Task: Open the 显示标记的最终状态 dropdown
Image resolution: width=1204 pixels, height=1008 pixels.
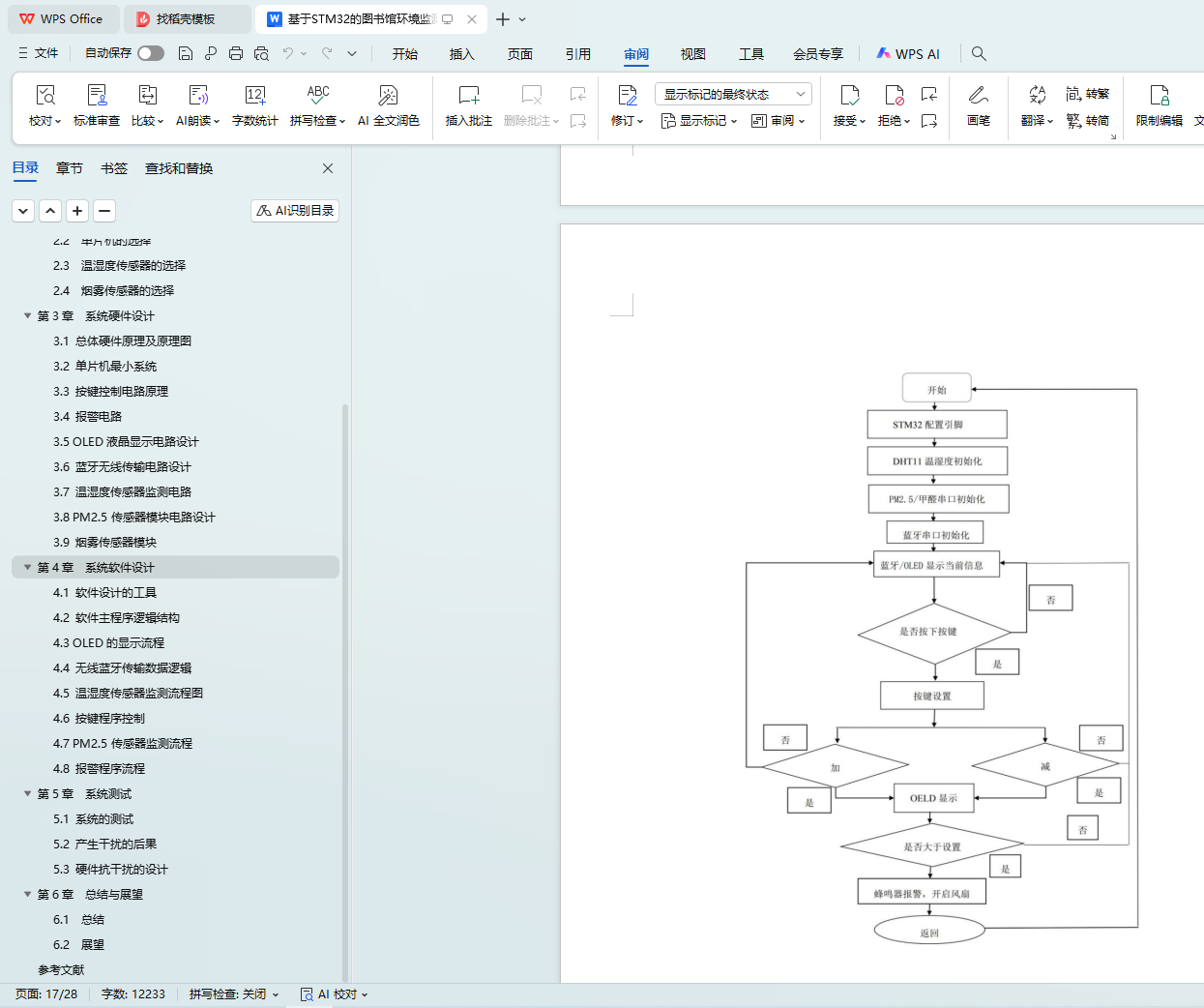Action: pos(732,94)
